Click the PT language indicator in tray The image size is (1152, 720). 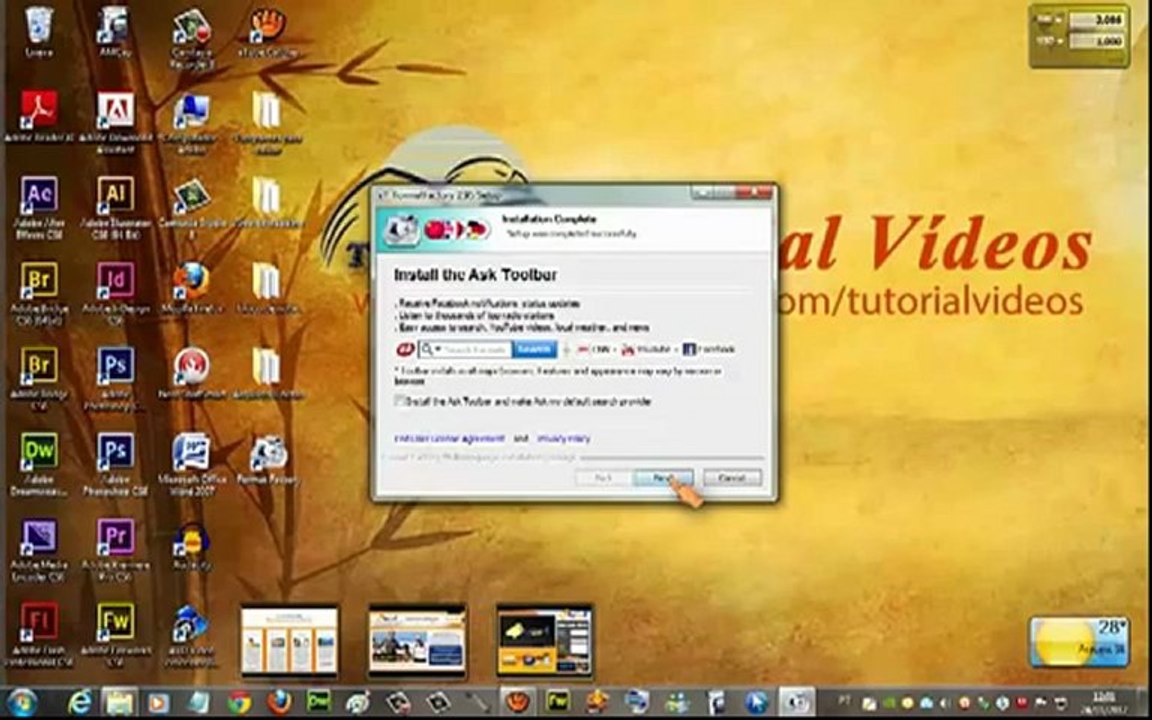tap(845, 703)
